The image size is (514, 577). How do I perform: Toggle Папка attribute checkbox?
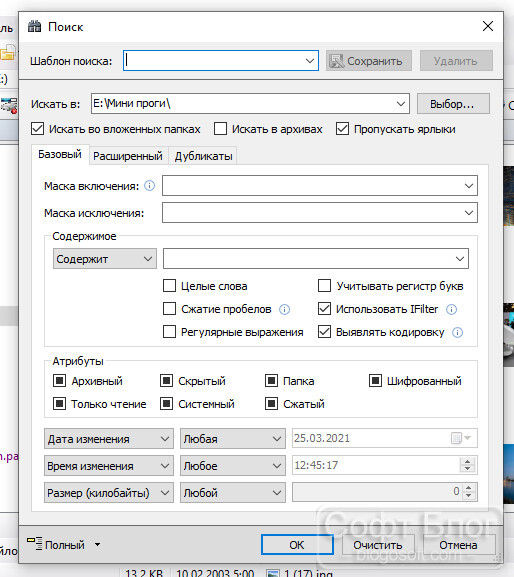coord(271,380)
